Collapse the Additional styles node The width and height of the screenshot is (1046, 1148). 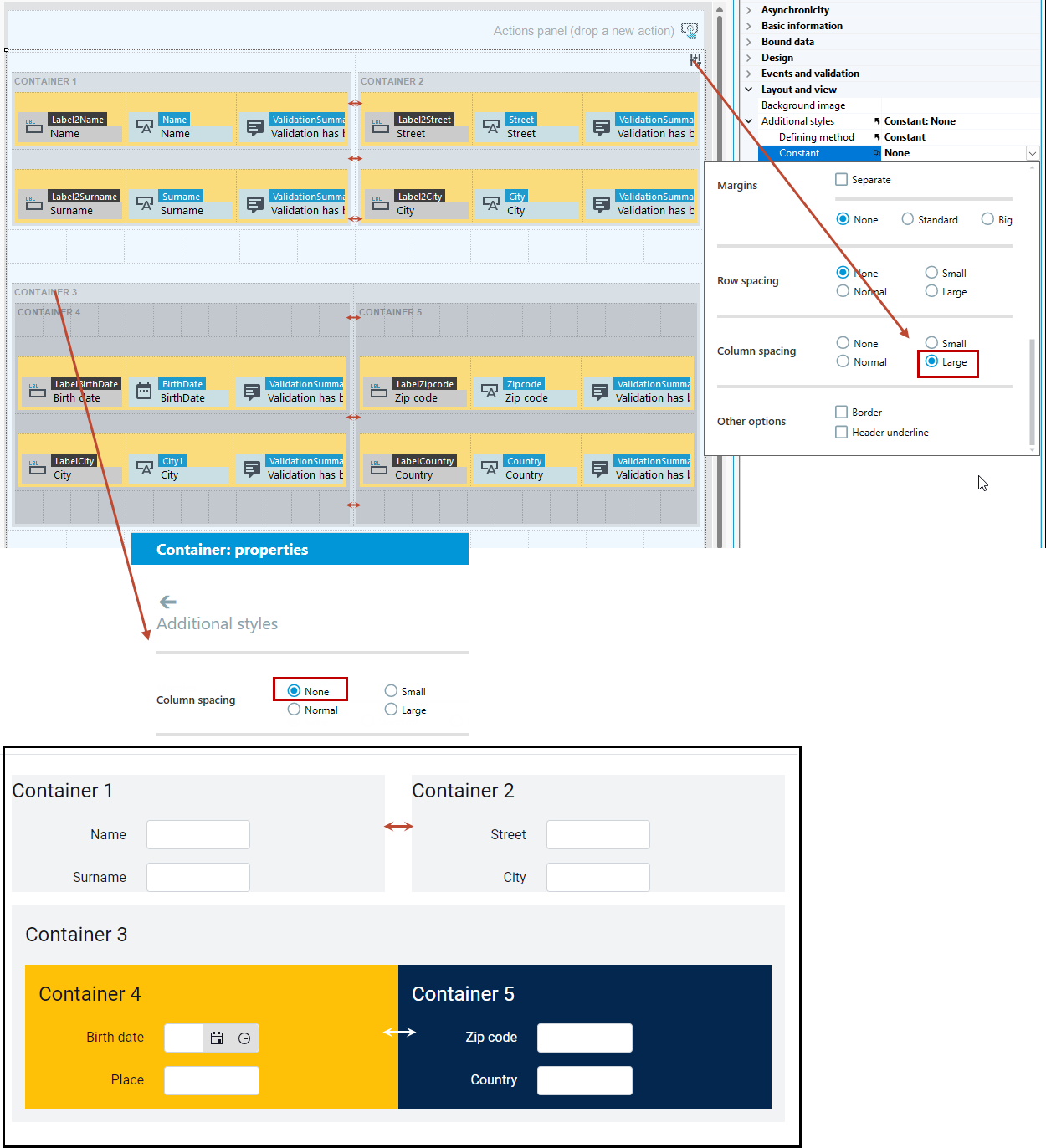(x=749, y=121)
